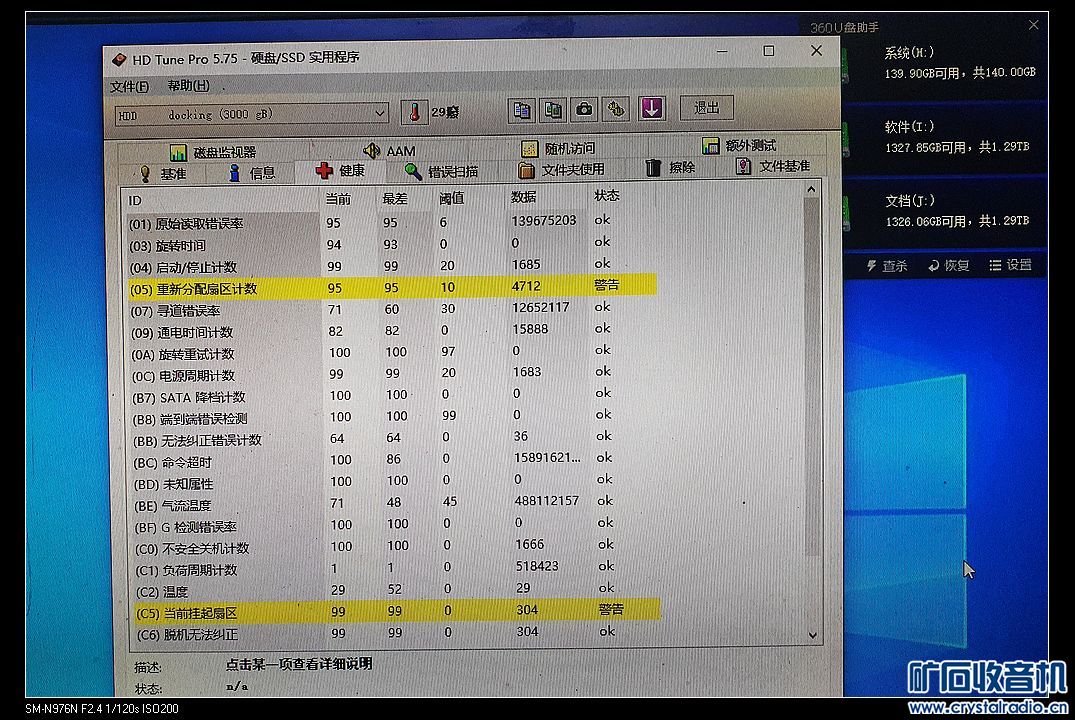Click the 状态 column header
Screen dimensions: 1075x720
[x=607, y=195]
